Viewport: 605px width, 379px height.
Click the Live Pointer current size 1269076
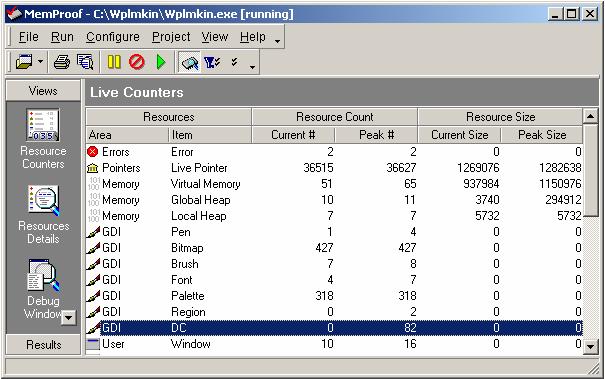click(x=478, y=168)
